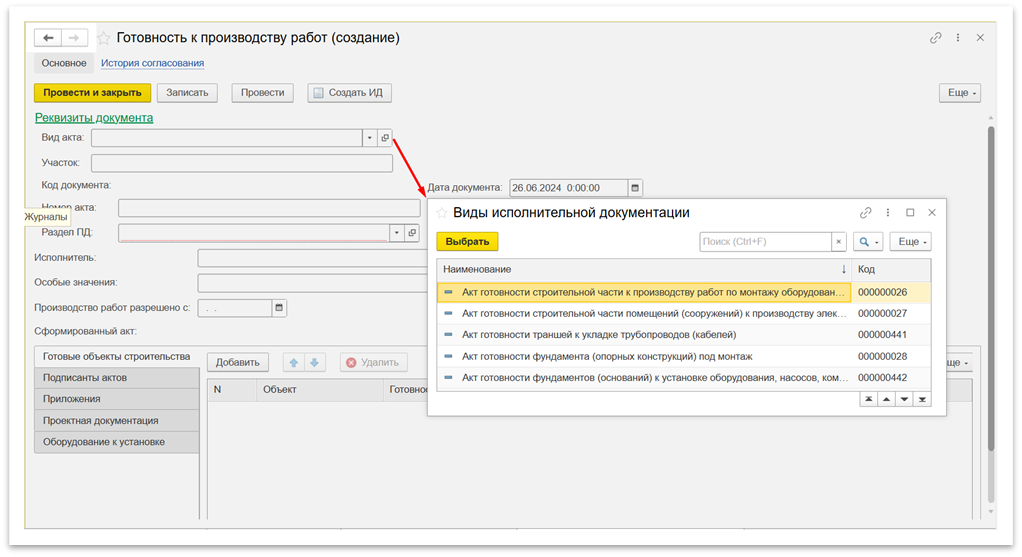Copy document link using chain icon

click(935, 38)
